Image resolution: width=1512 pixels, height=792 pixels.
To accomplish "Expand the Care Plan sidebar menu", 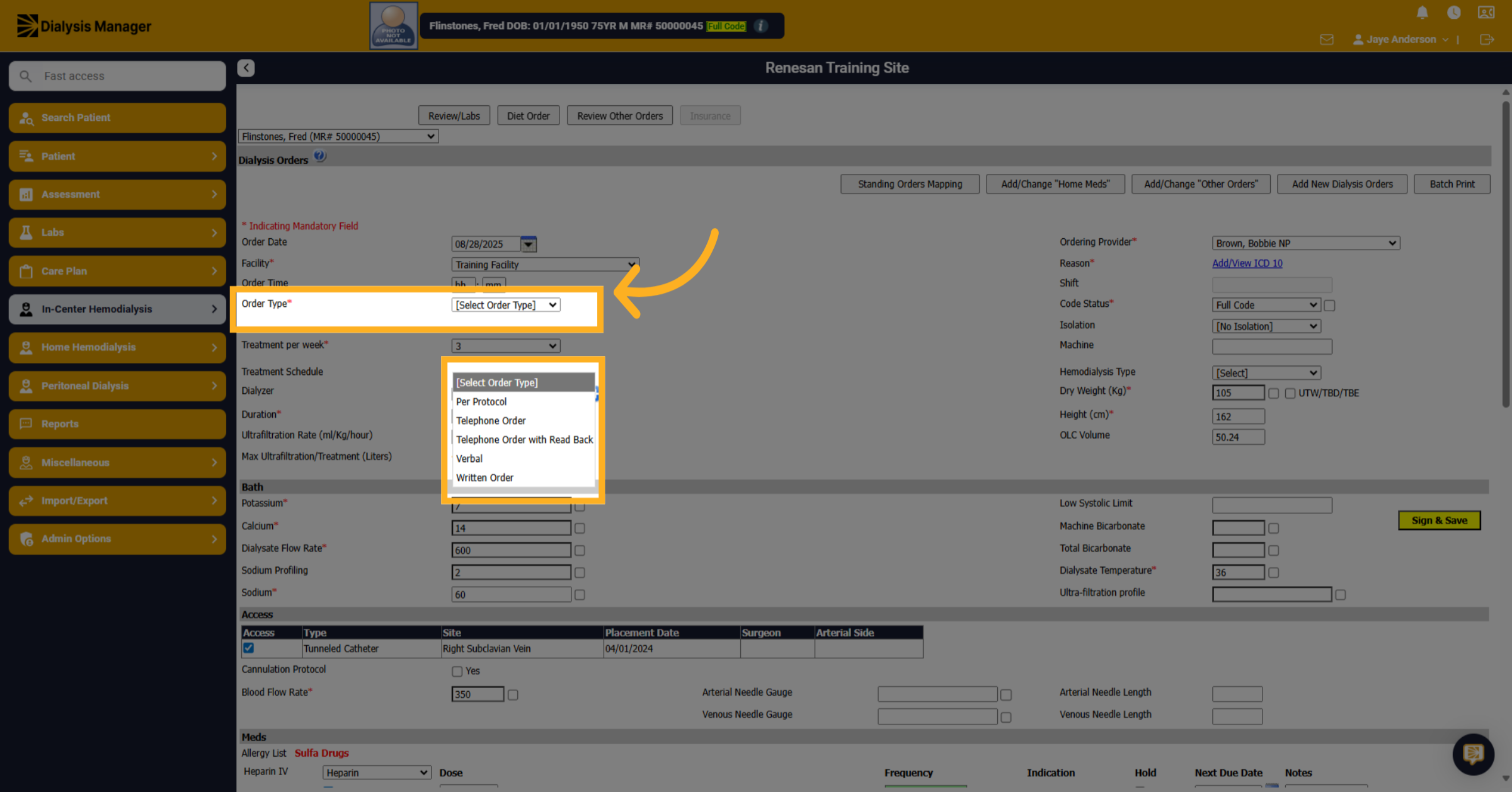I will pos(117,271).
